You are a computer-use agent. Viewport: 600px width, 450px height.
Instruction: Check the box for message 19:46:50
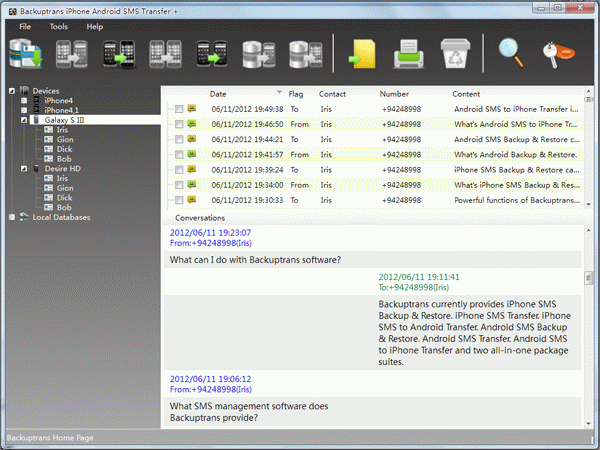coord(179,124)
